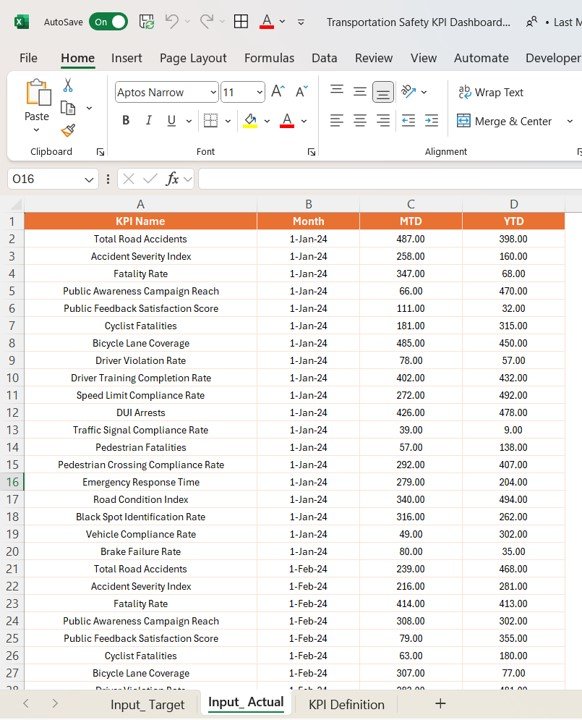Open the text Orientation tool
Screen dimensions: 582x720
[x=408, y=91]
